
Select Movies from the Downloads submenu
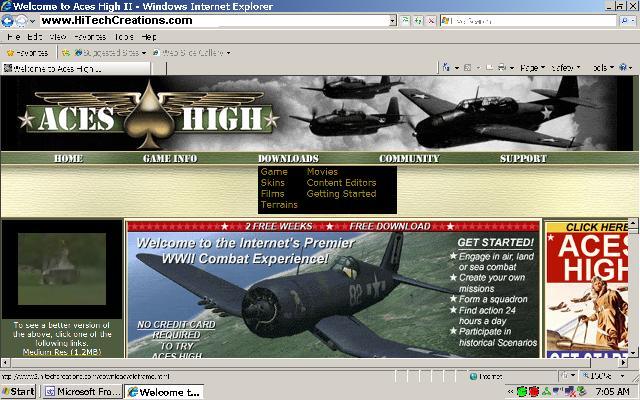pyautogui.click(x=322, y=172)
